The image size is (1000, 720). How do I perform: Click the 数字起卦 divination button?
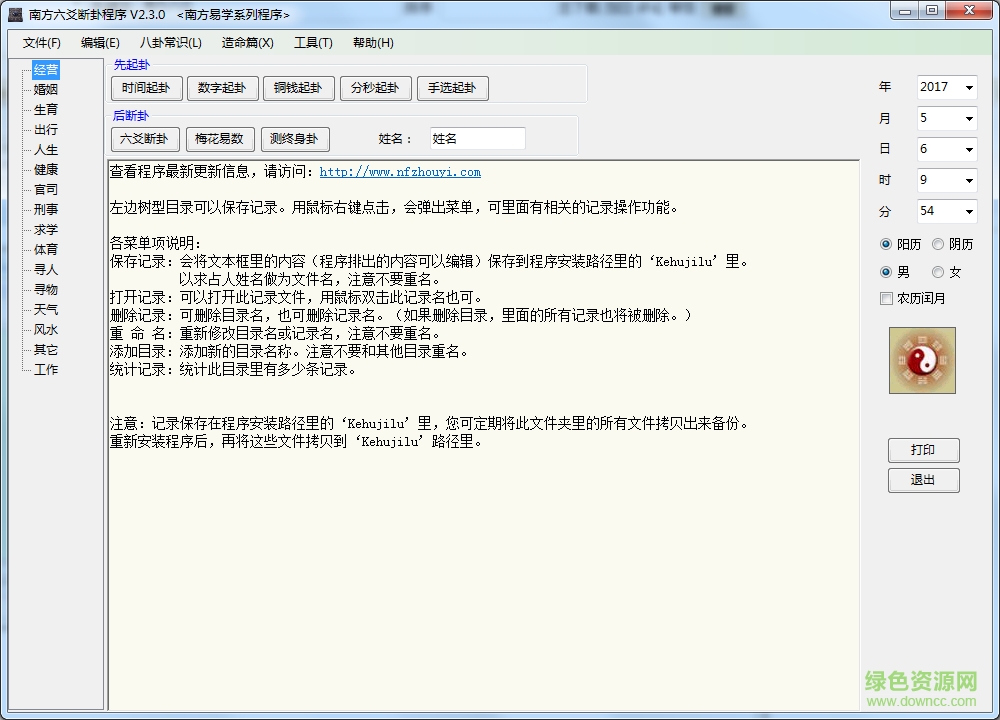click(x=222, y=88)
